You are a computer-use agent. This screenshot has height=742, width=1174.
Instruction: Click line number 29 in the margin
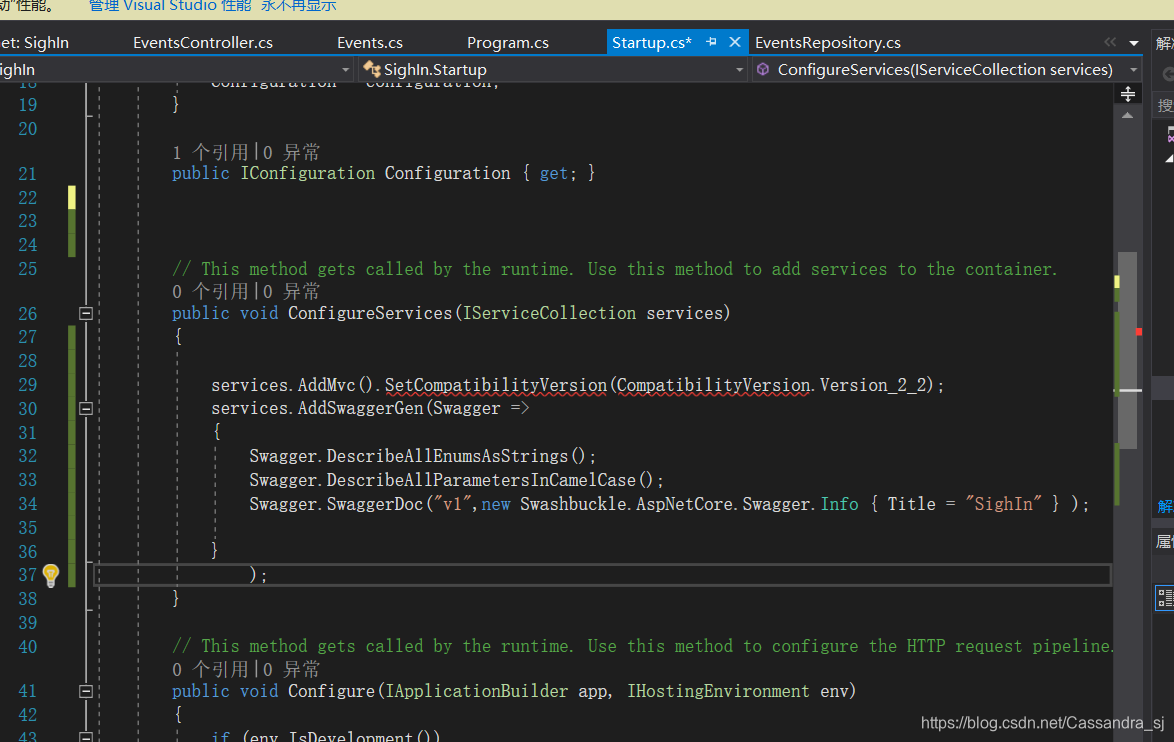click(28, 385)
